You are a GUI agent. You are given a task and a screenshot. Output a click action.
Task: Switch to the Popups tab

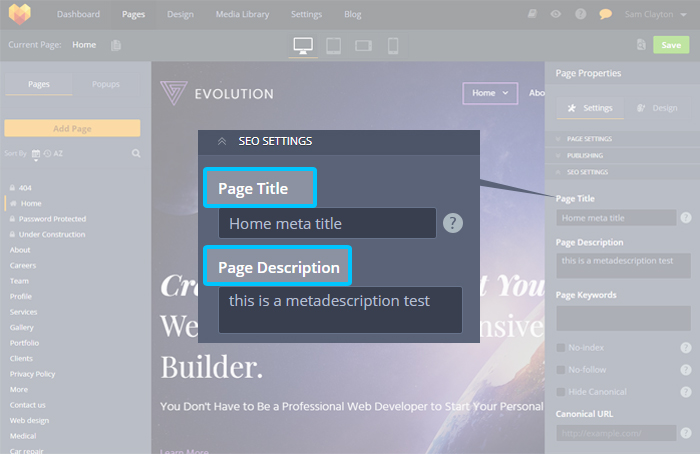(106, 84)
